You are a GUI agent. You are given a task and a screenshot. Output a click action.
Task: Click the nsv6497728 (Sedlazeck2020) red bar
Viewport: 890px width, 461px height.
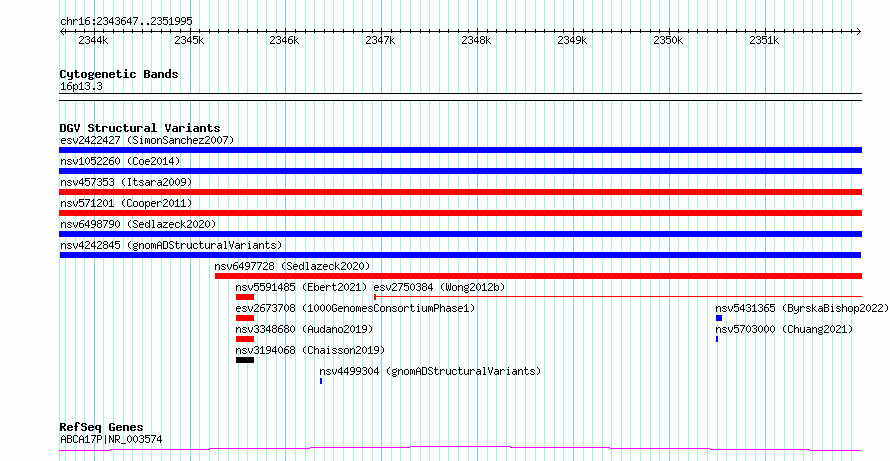(538, 276)
